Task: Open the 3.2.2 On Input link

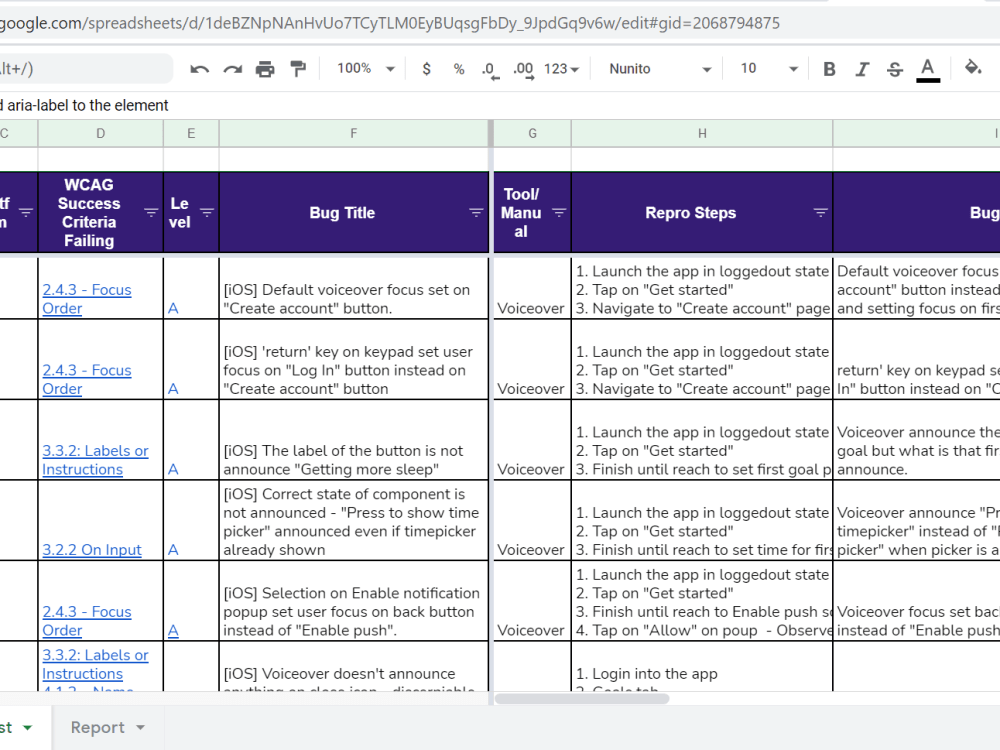Action: click(92, 550)
